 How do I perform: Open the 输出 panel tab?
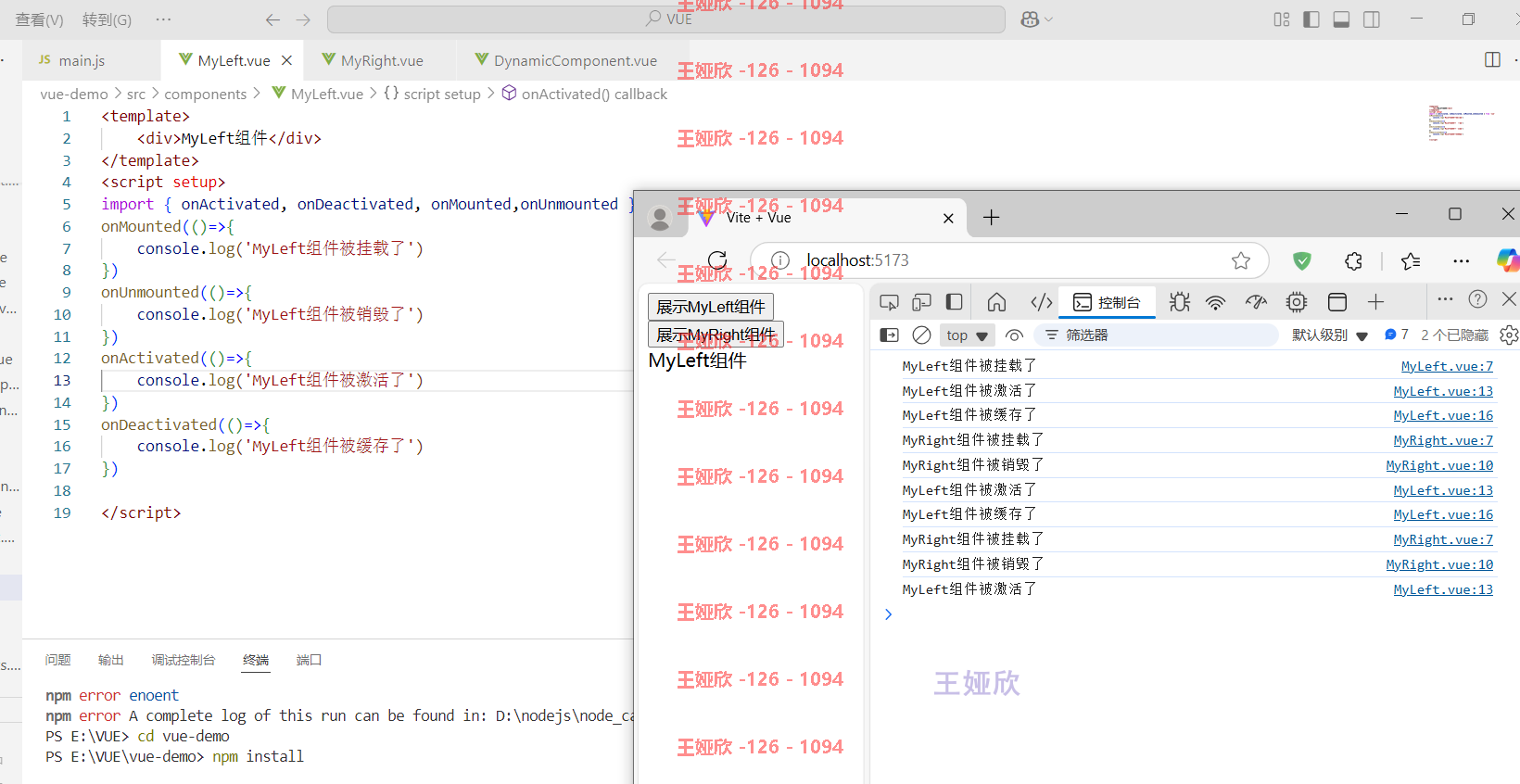pos(111,660)
